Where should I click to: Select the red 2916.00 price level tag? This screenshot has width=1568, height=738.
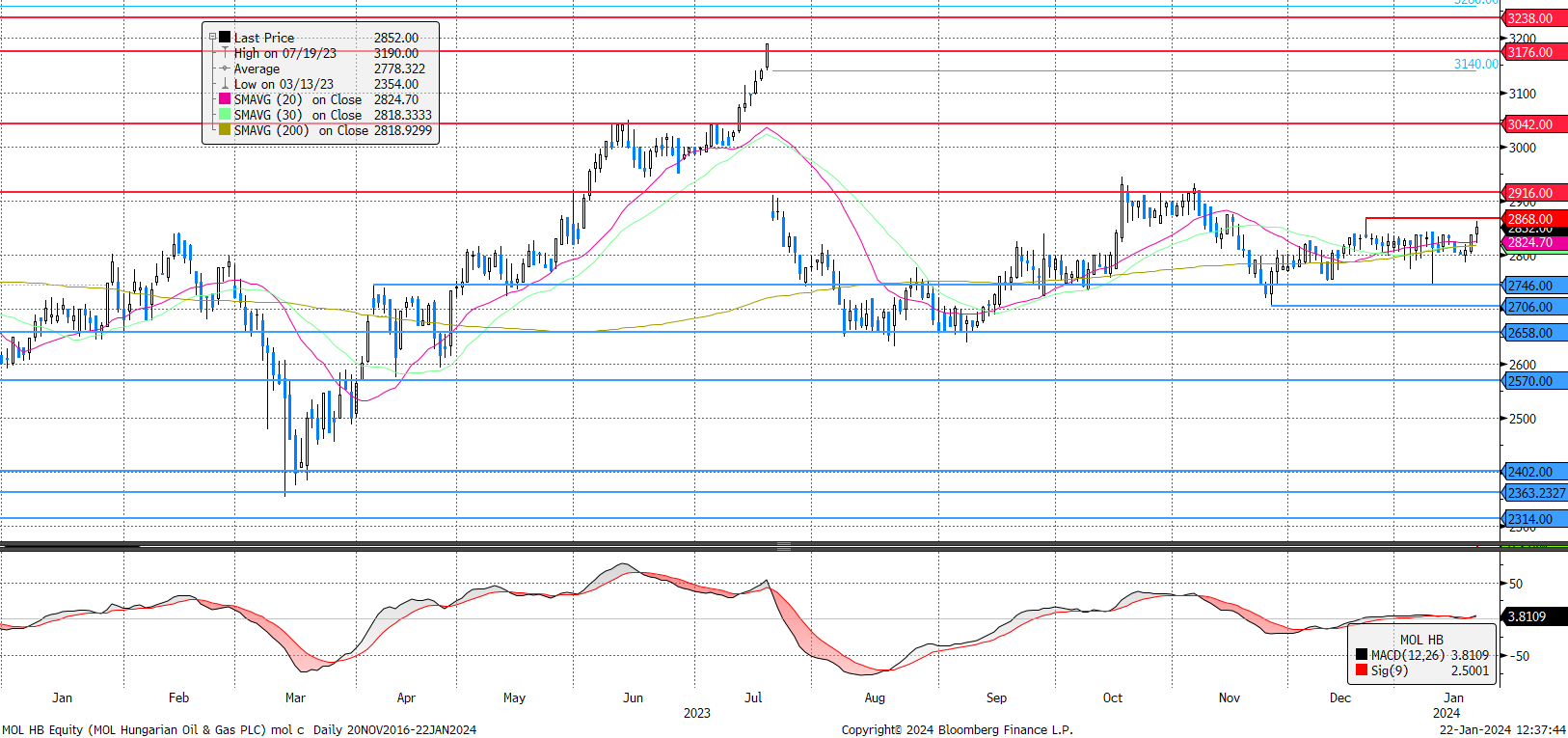click(x=1535, y=193)
